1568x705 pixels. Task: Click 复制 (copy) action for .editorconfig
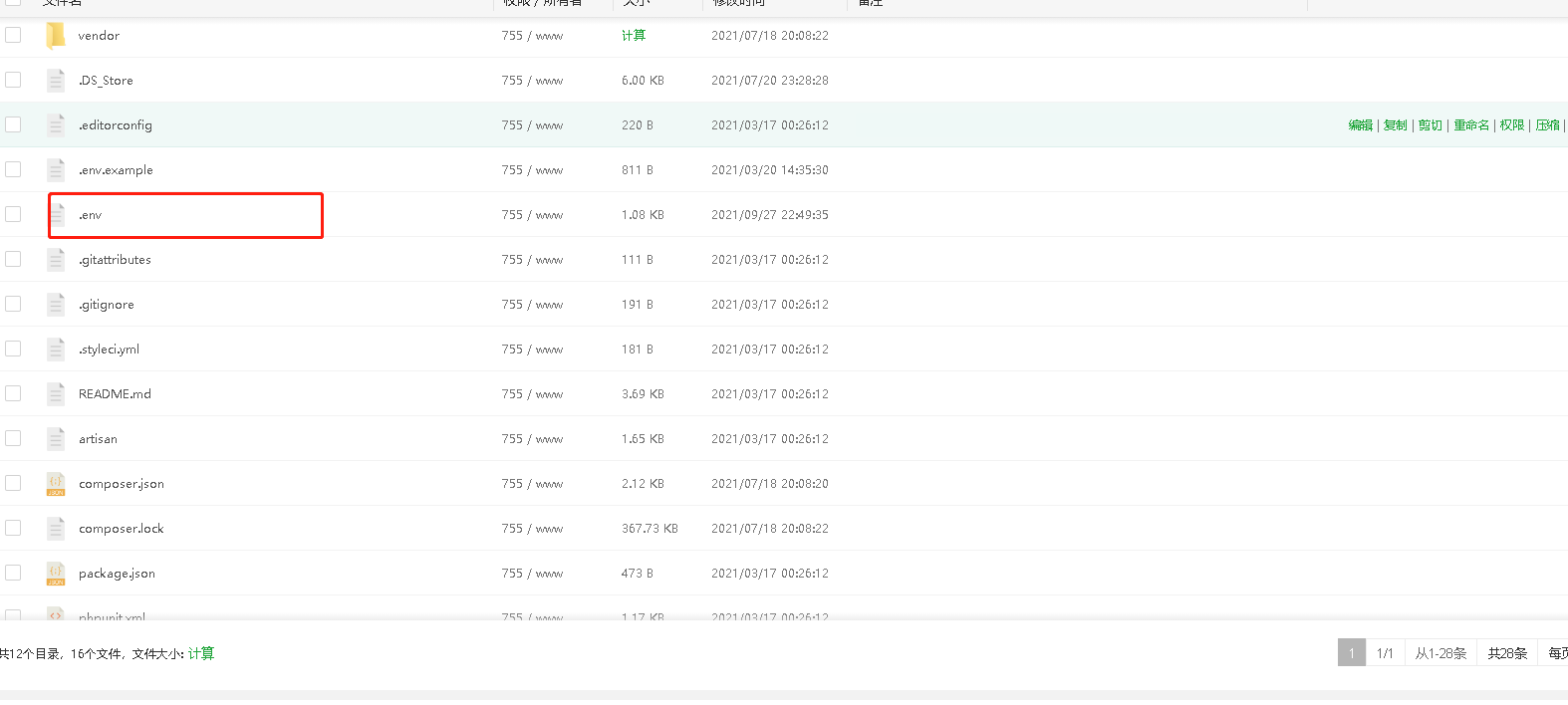click(1395, 125)
